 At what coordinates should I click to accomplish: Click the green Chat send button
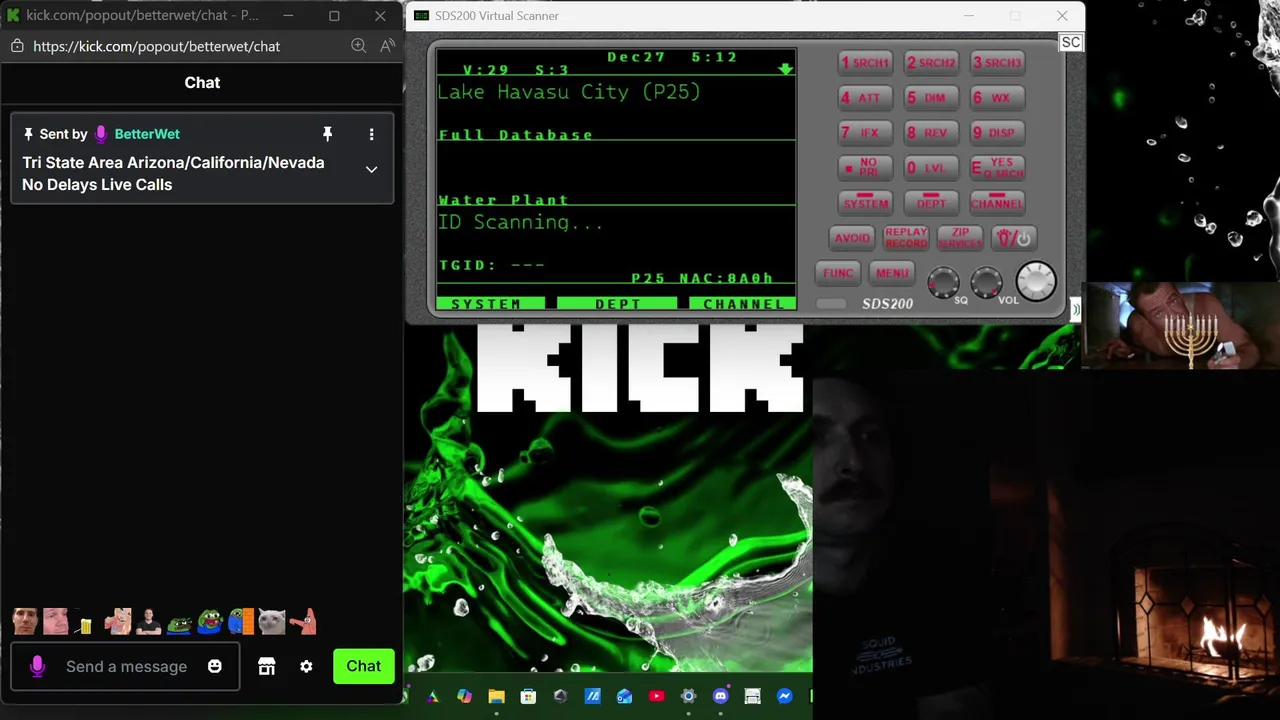pos(363,666)
